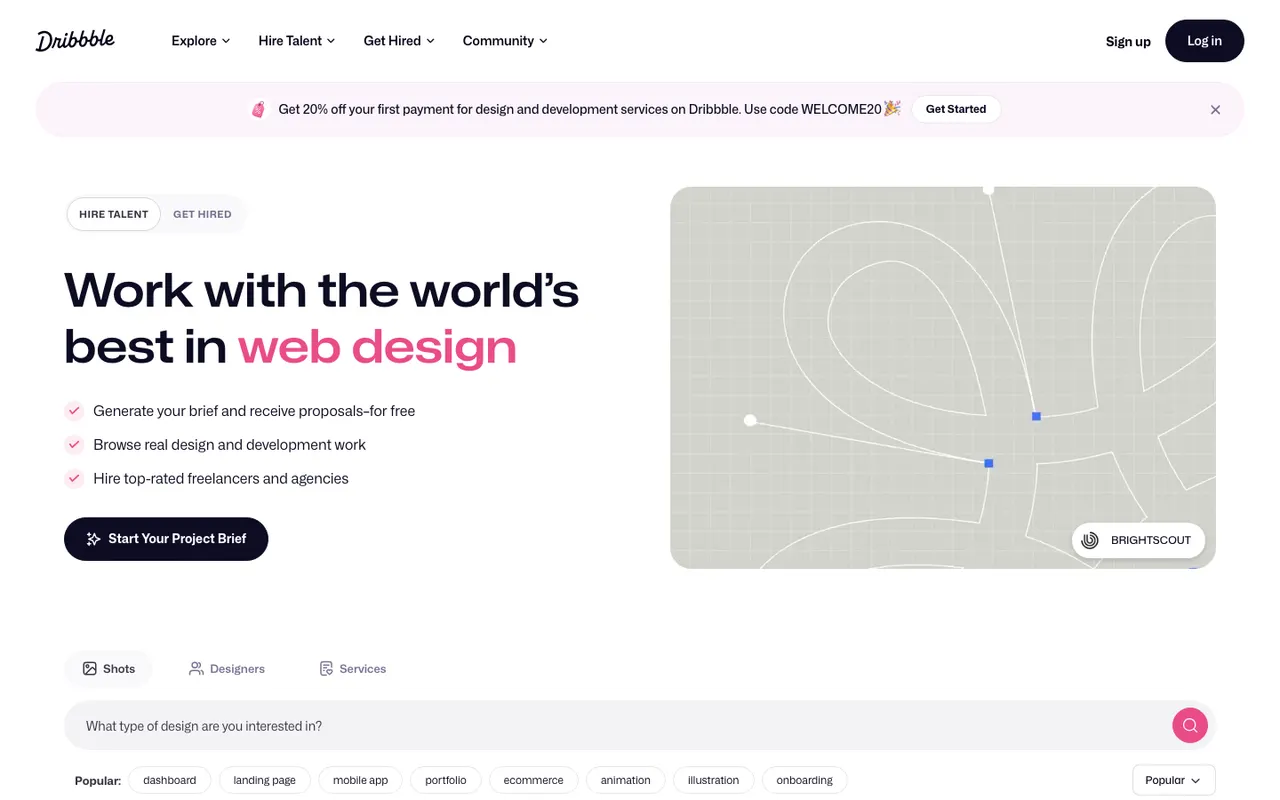
Task: Select the onboarding tag
Action: [x=805, y=780]
